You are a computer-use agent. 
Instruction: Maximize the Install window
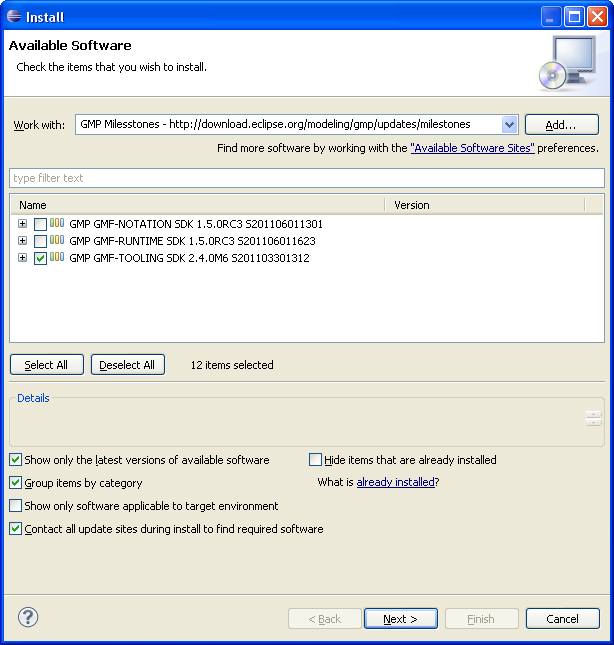[x=574, y=17]
